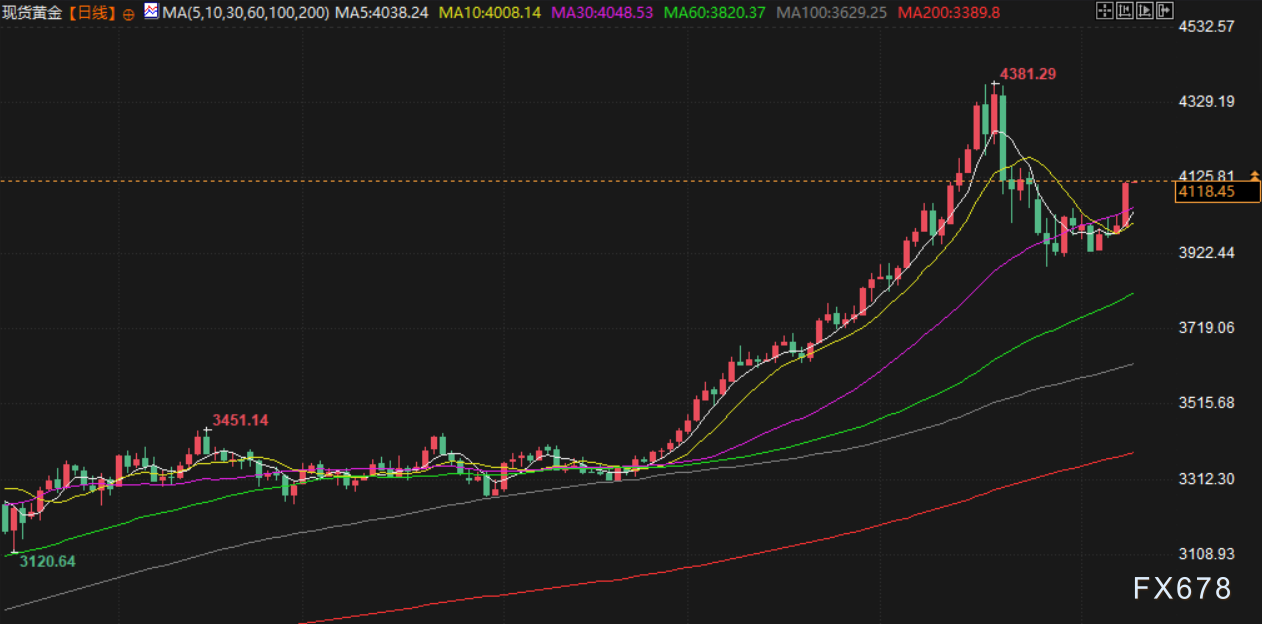Toggle the MA5:4038.24 line label
1262x624 pixels.
[381, 13]
